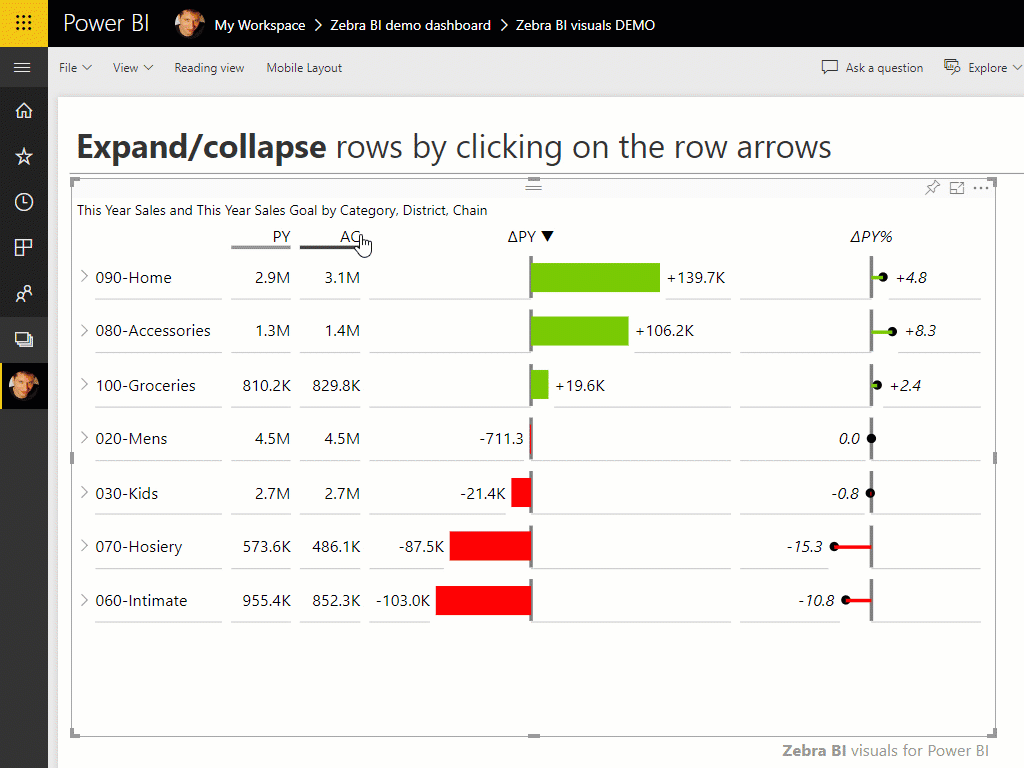
Task: Open the File menu
Action: point(75,67)
